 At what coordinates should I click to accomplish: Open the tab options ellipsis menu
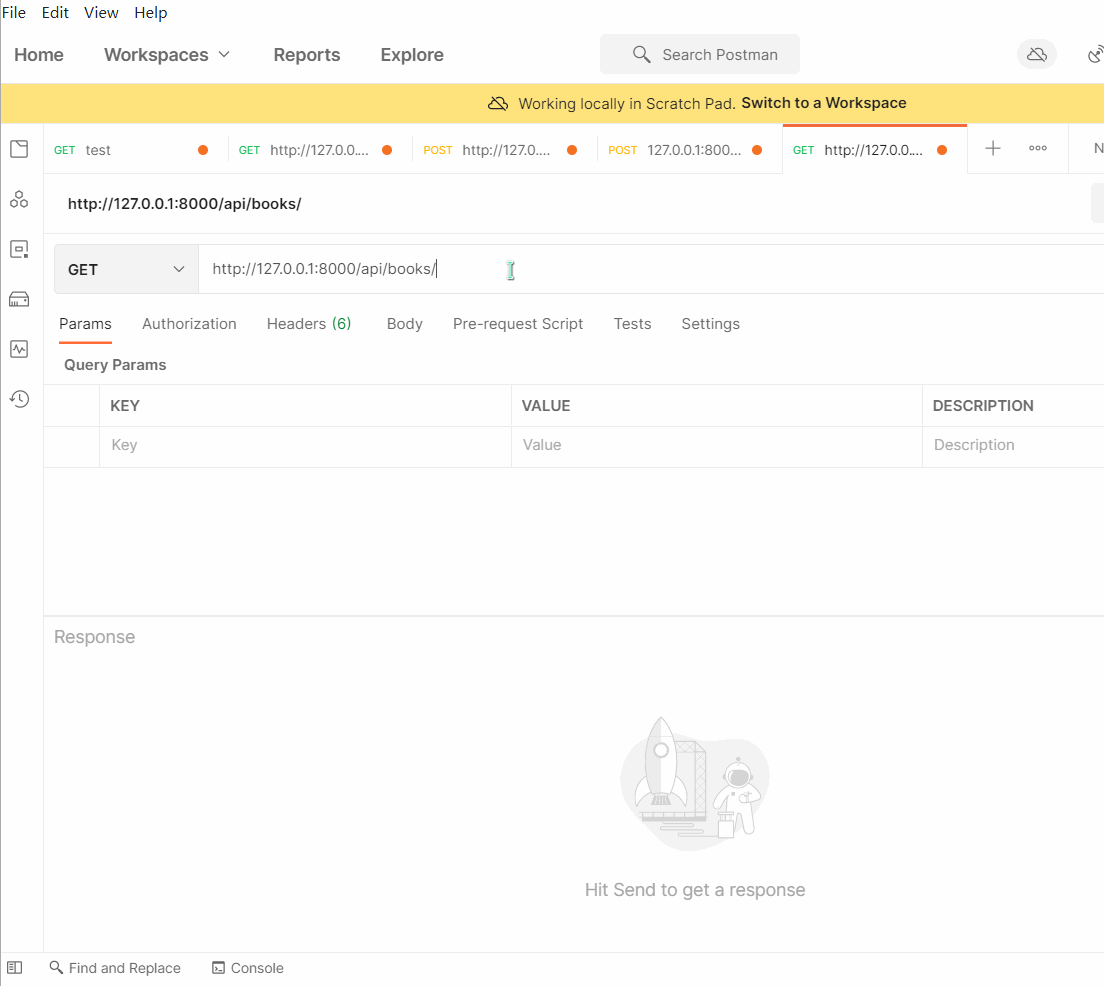(x=1038, y=149)
